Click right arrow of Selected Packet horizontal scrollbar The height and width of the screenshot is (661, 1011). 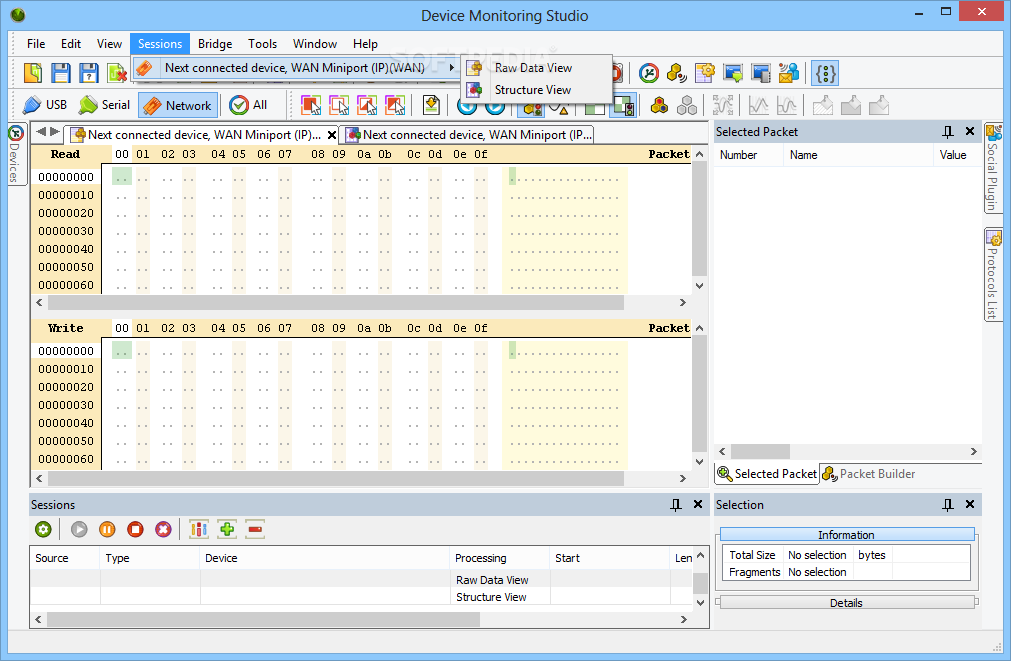point(974,451)
